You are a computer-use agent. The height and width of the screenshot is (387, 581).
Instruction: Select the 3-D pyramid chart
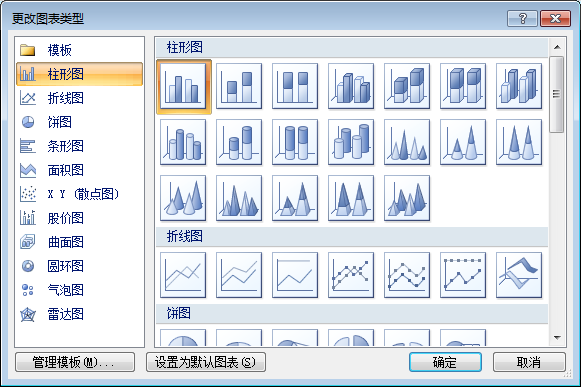pyautogui.click(x=407, y=198)
